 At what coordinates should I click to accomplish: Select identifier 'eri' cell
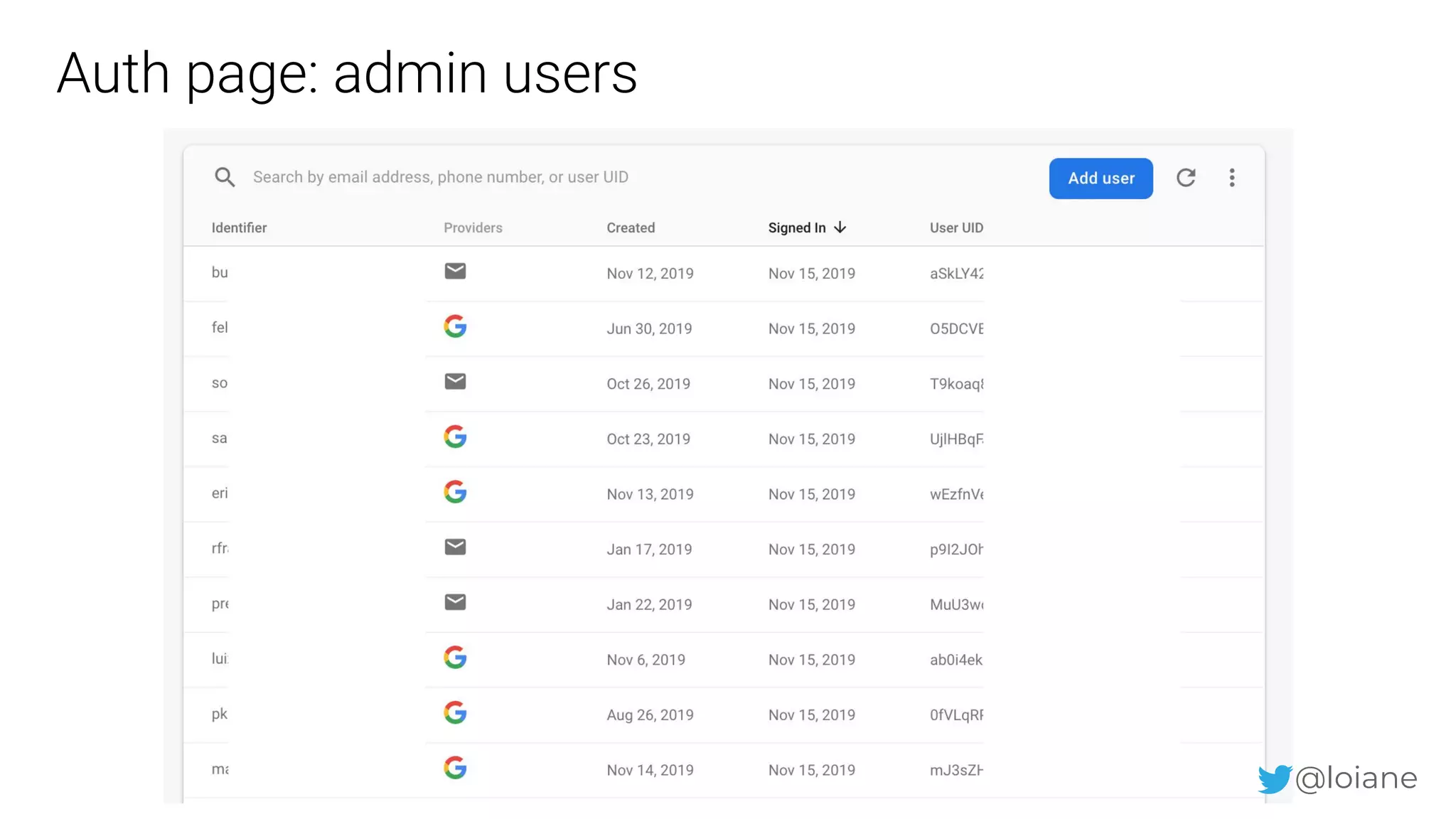click(x=220, y=493)
